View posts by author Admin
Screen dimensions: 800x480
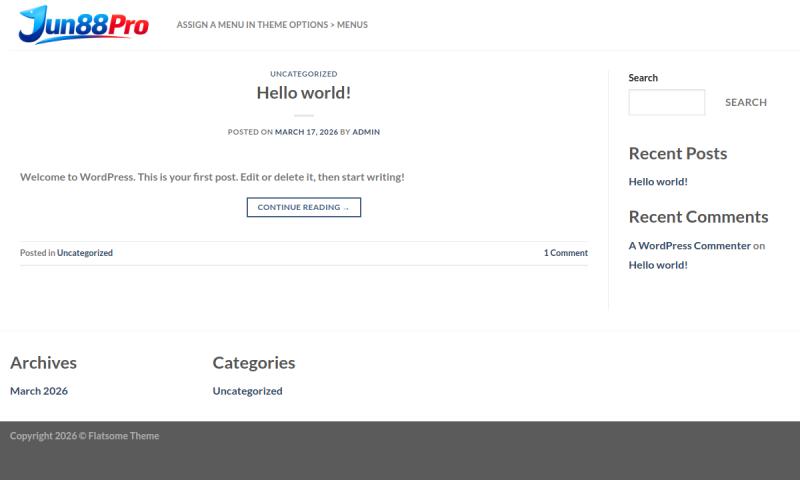coord(366,132)
